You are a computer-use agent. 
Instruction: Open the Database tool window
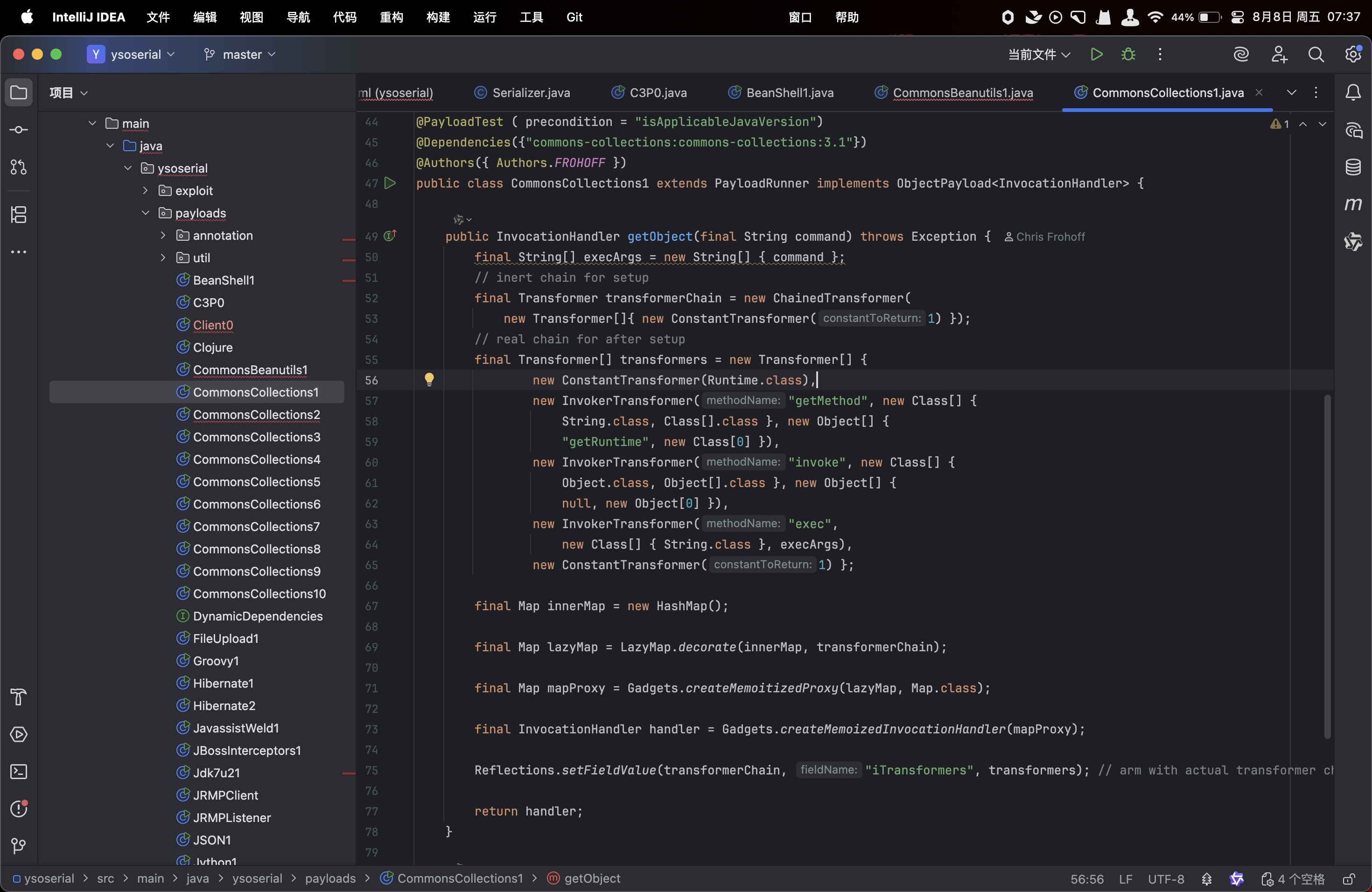1352,167
